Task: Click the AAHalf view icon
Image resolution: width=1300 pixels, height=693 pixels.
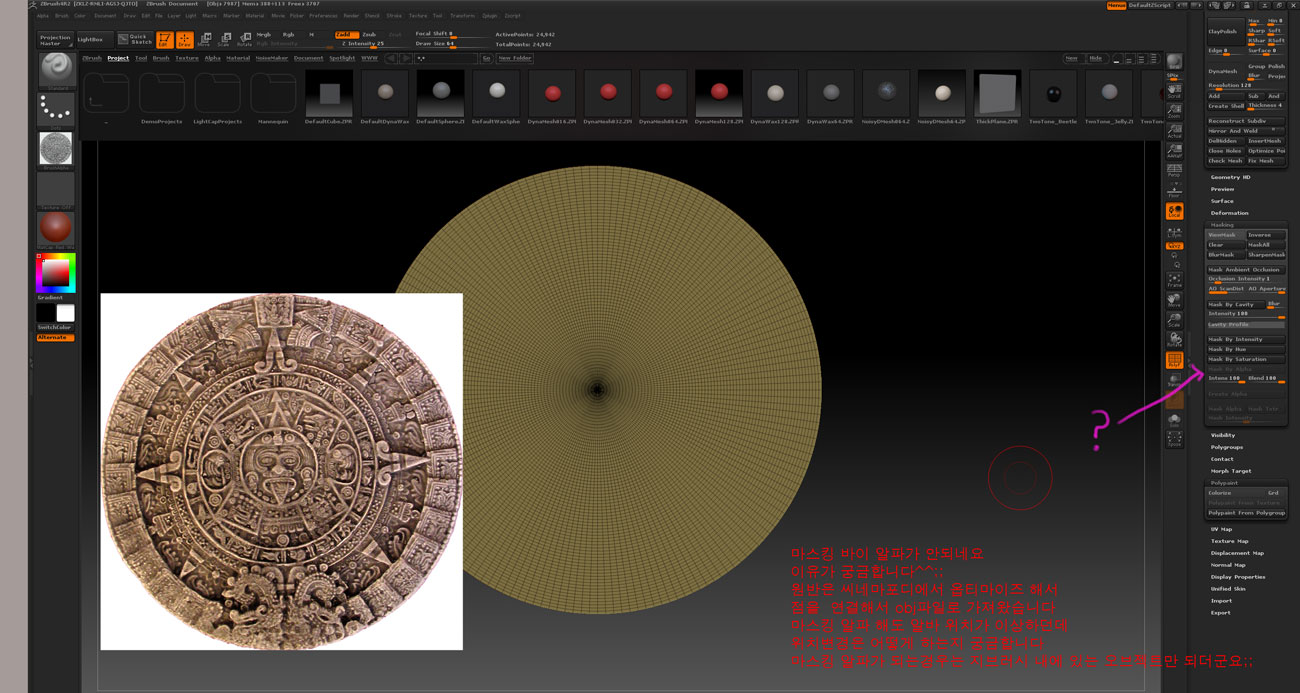Action: [x=1174, y=150]
